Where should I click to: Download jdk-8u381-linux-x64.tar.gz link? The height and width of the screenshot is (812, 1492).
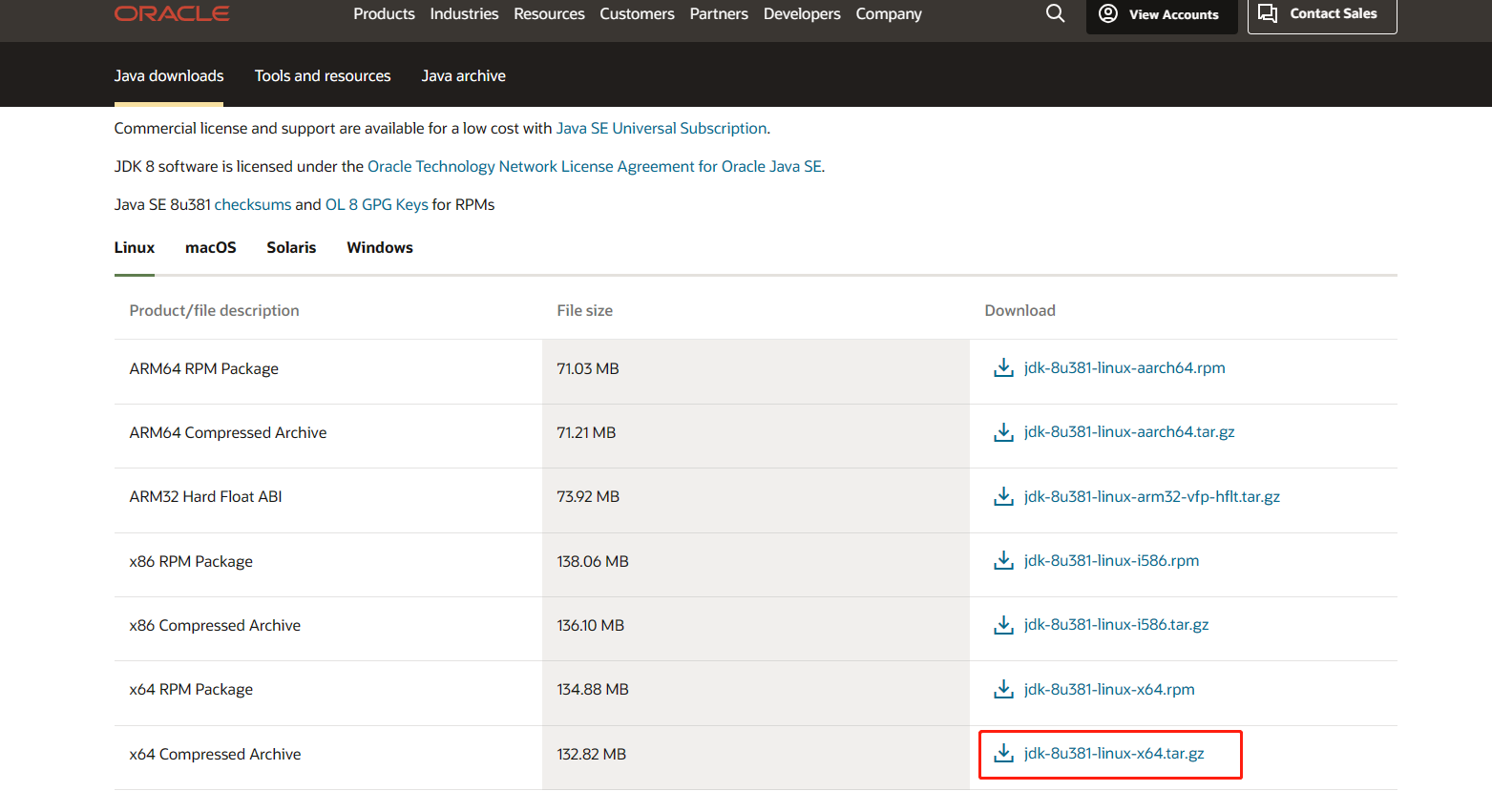(x=1114, y=754)
